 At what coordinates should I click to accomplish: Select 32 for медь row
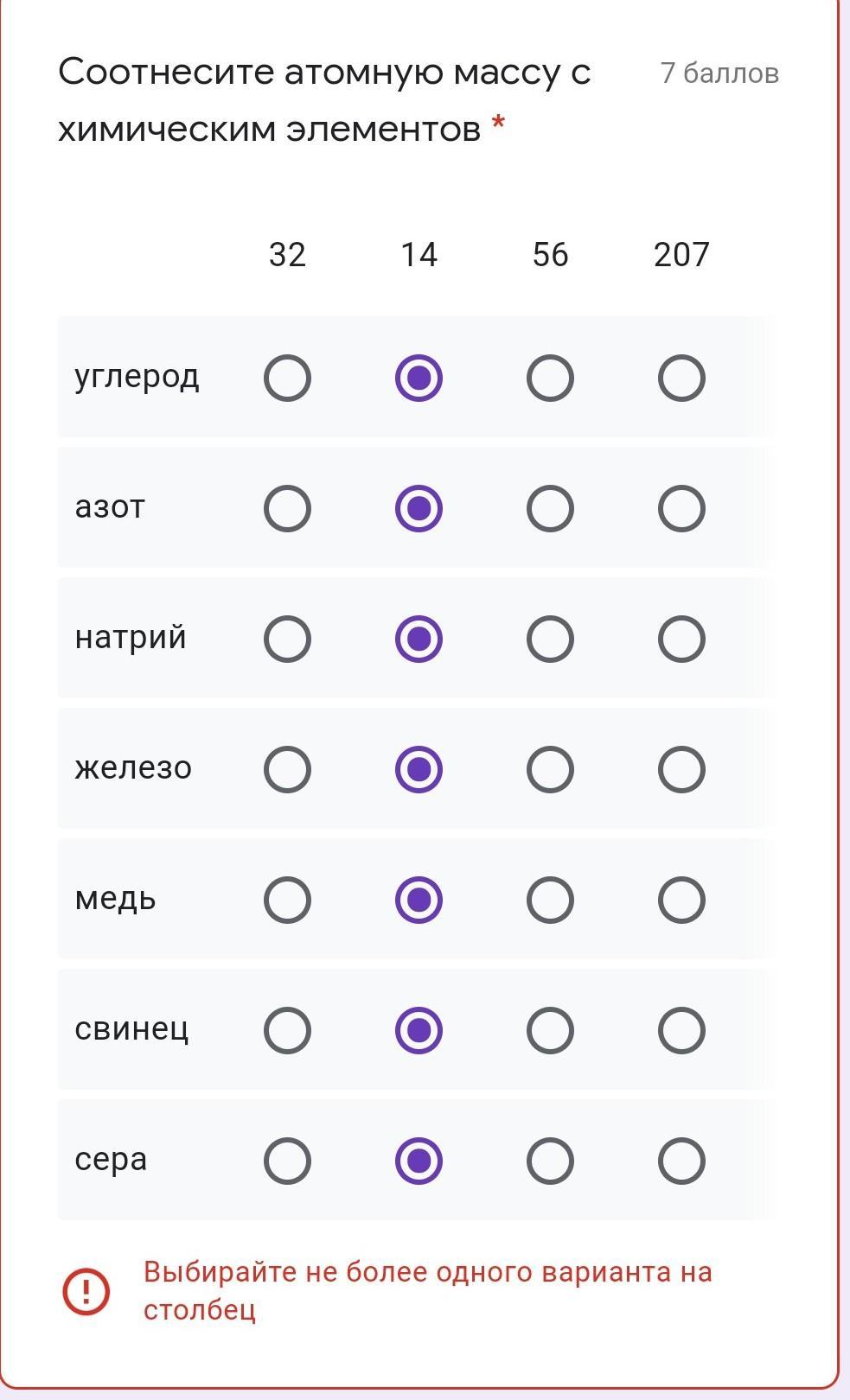(x=287, y=900)
